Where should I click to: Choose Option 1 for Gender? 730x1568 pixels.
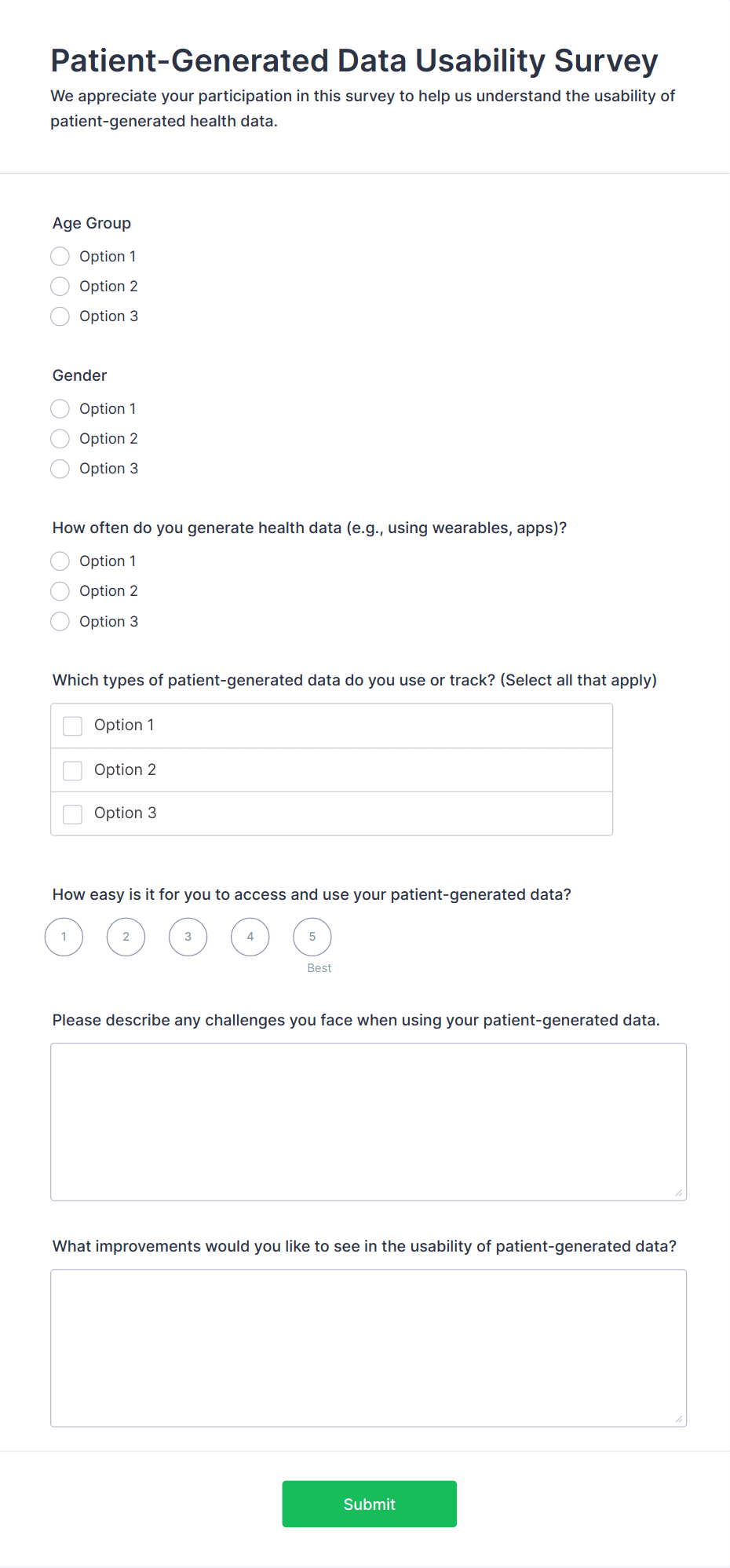60,408
